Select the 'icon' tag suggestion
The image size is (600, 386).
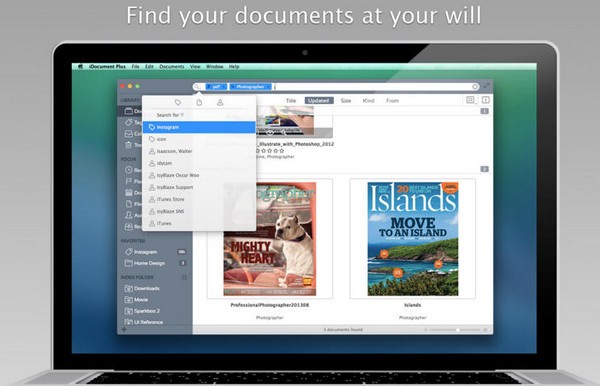click(x=199, y=139)
